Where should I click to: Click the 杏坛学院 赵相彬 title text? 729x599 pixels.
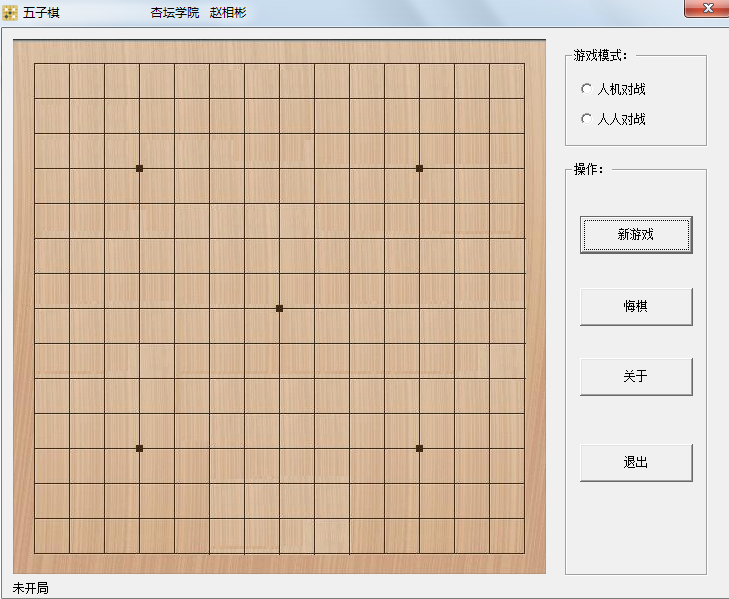tap(199, 13)
